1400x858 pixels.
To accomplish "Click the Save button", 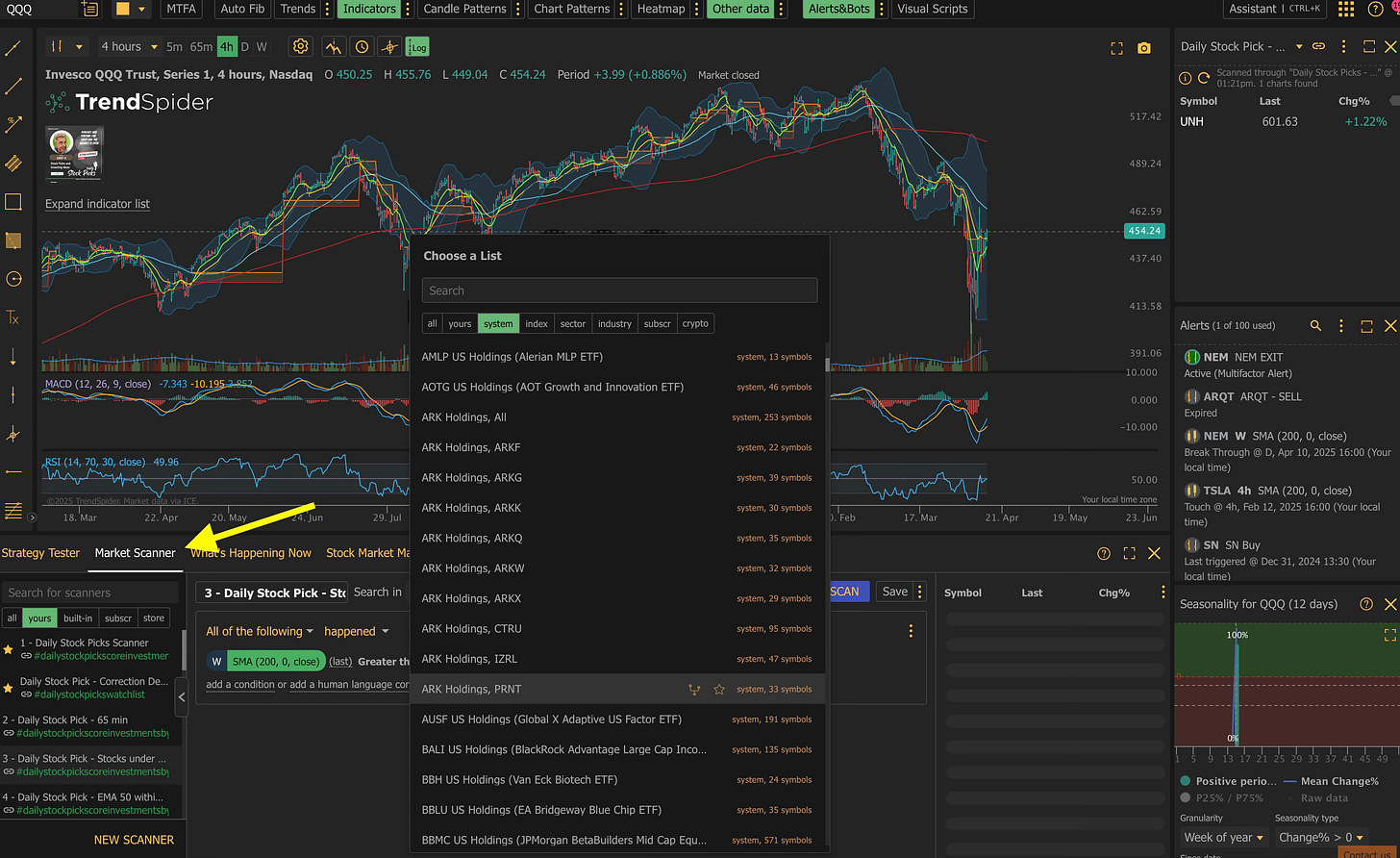I will (895, 593).
